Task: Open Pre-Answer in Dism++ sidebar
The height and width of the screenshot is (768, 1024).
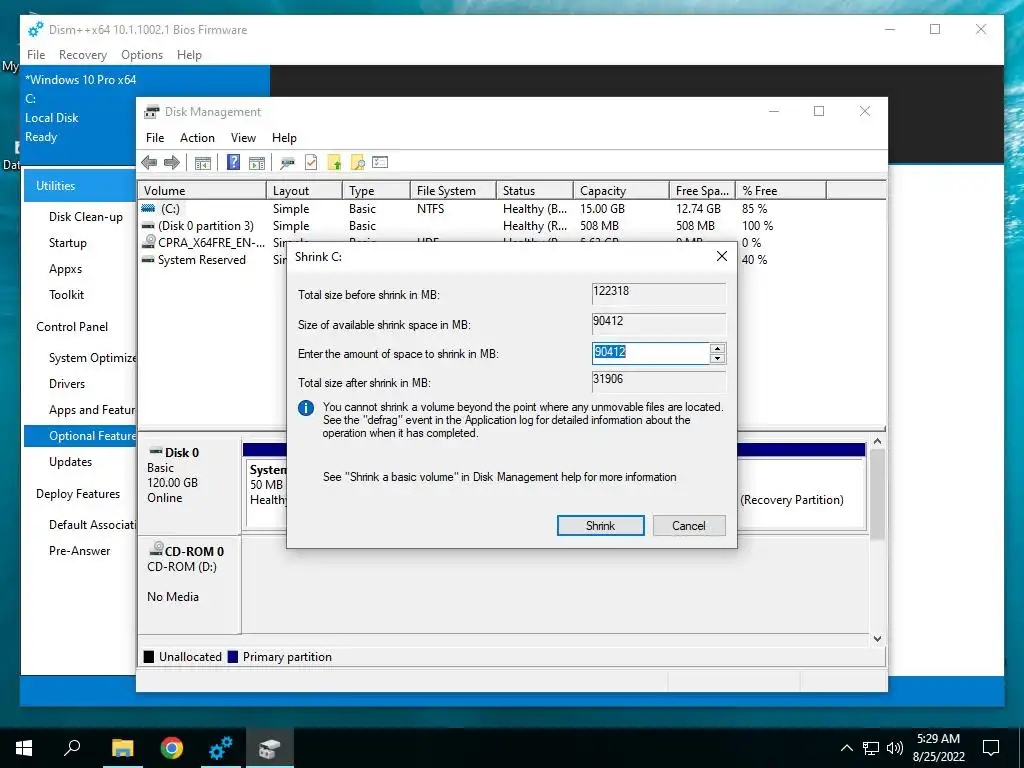Action: 80,551
